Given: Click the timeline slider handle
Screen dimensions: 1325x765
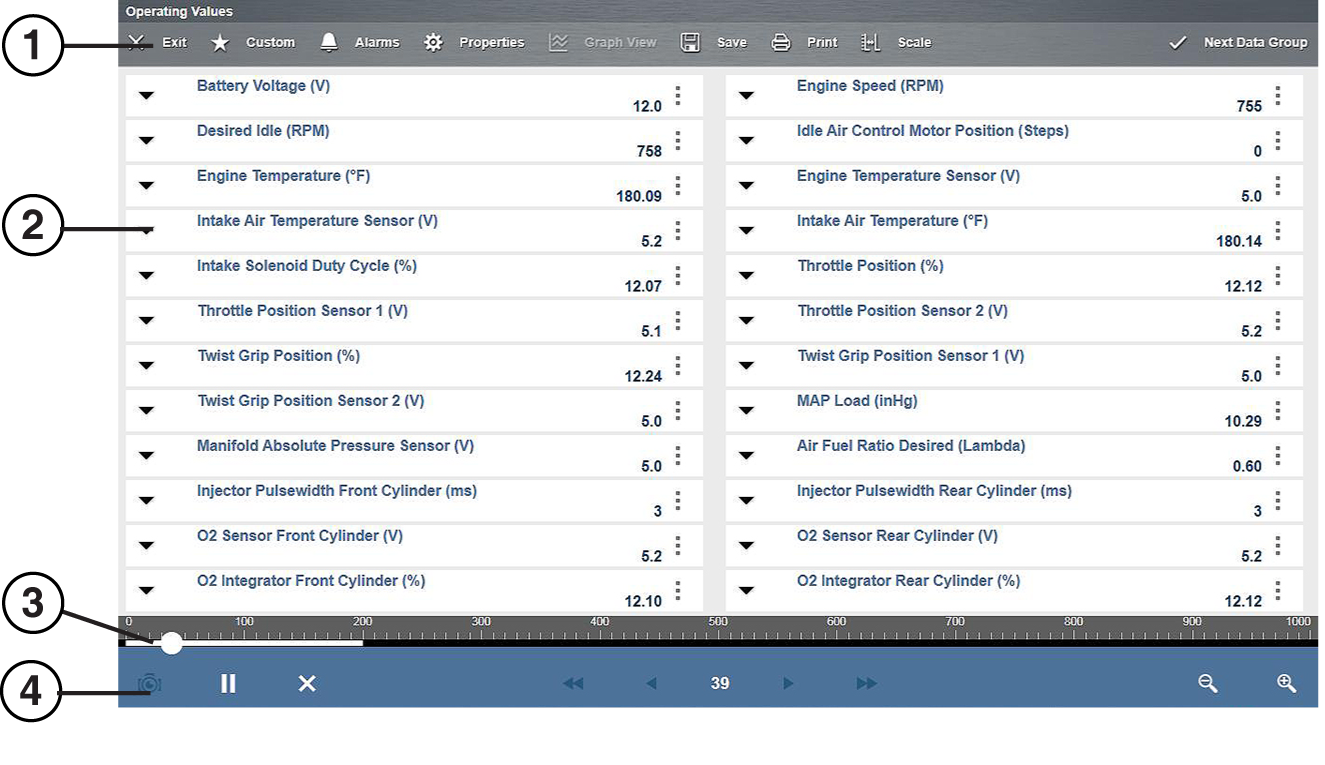Looking at the screenshot, I should click(x=172, y=643).
